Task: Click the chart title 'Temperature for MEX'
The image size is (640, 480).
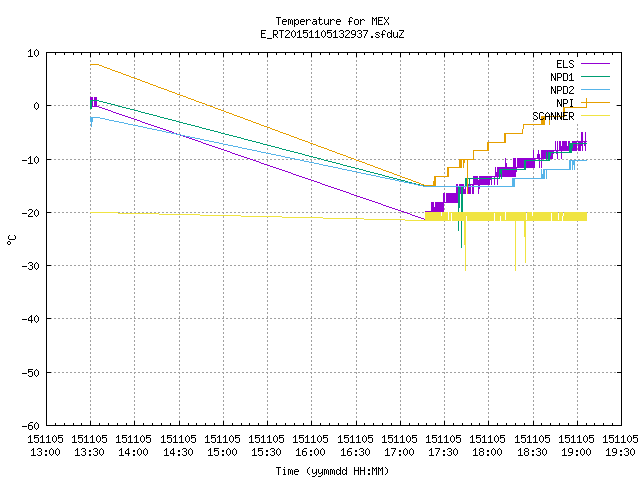Action: point(332,21)
